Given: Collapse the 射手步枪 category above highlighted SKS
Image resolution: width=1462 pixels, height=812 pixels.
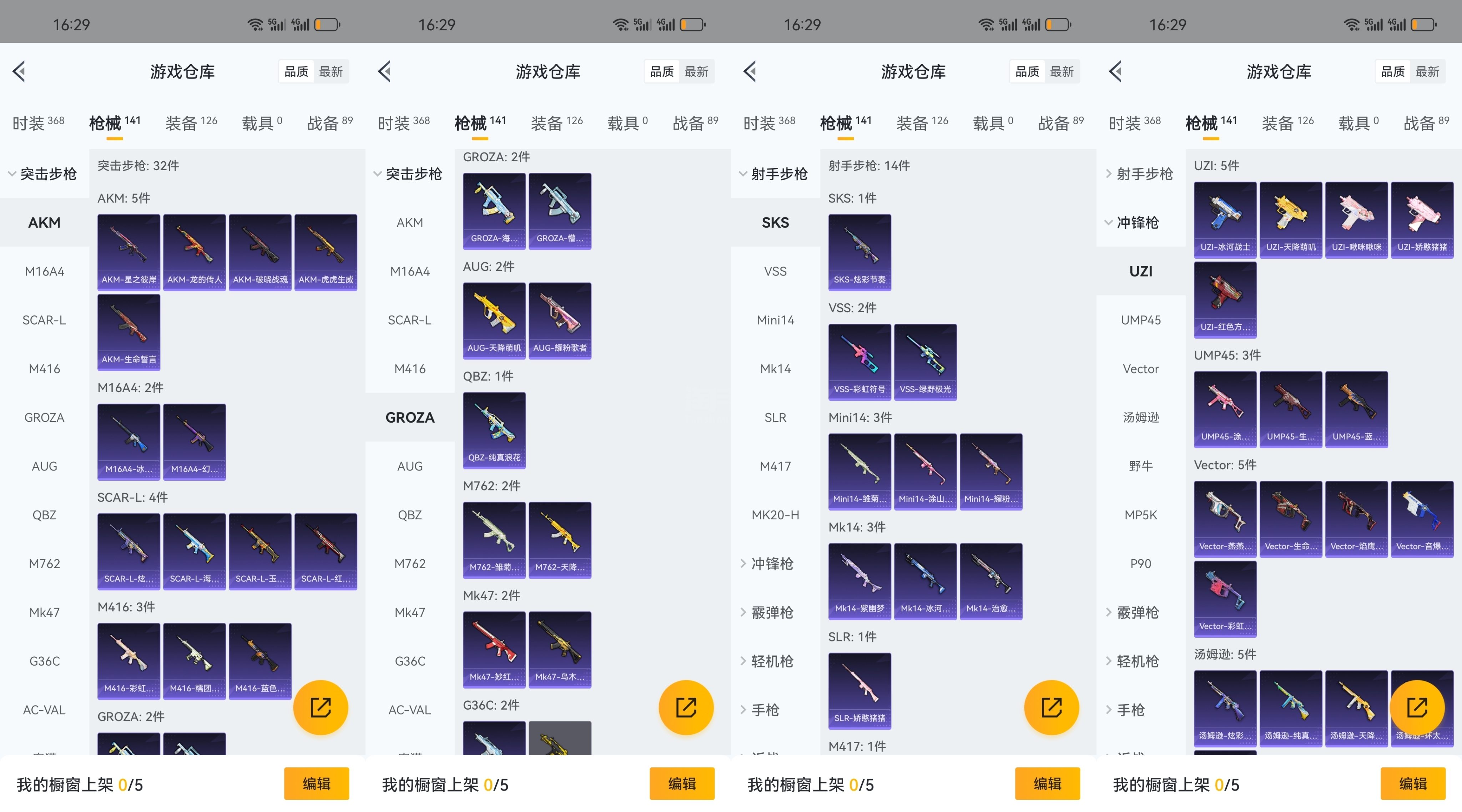Looking at the screenshot, I should tap(775, 173).
